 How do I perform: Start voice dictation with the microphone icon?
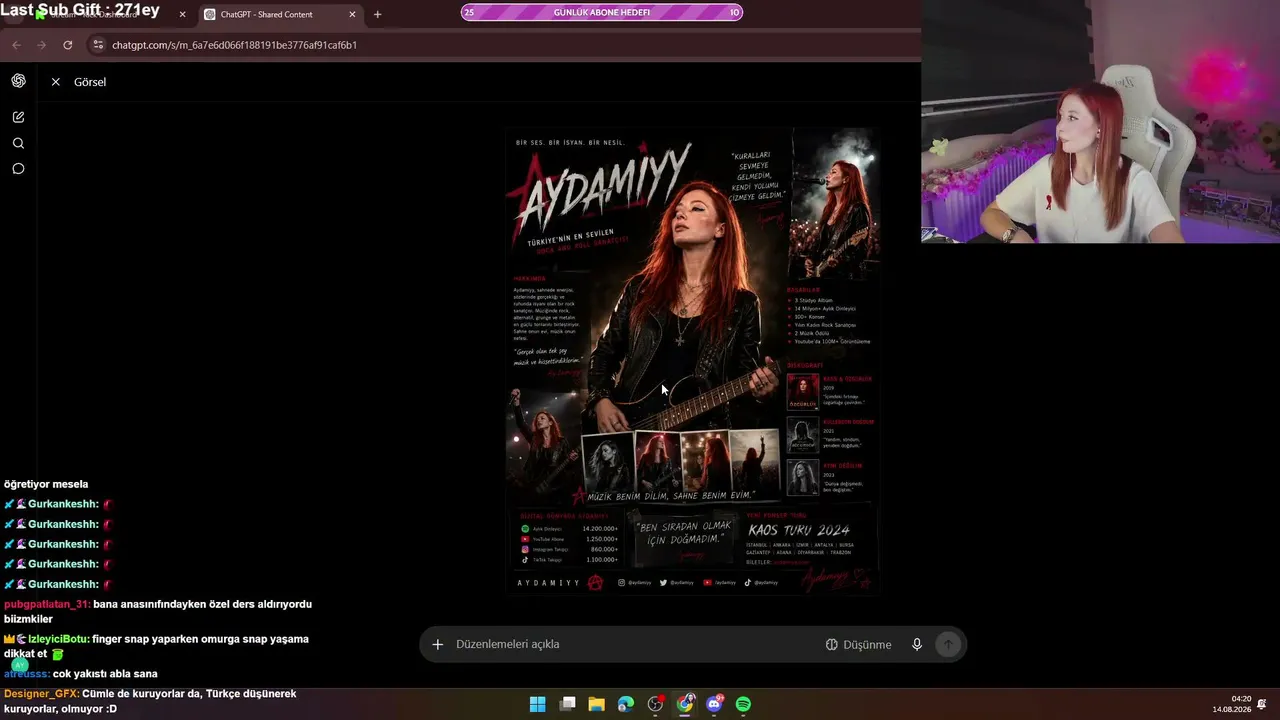917,645
